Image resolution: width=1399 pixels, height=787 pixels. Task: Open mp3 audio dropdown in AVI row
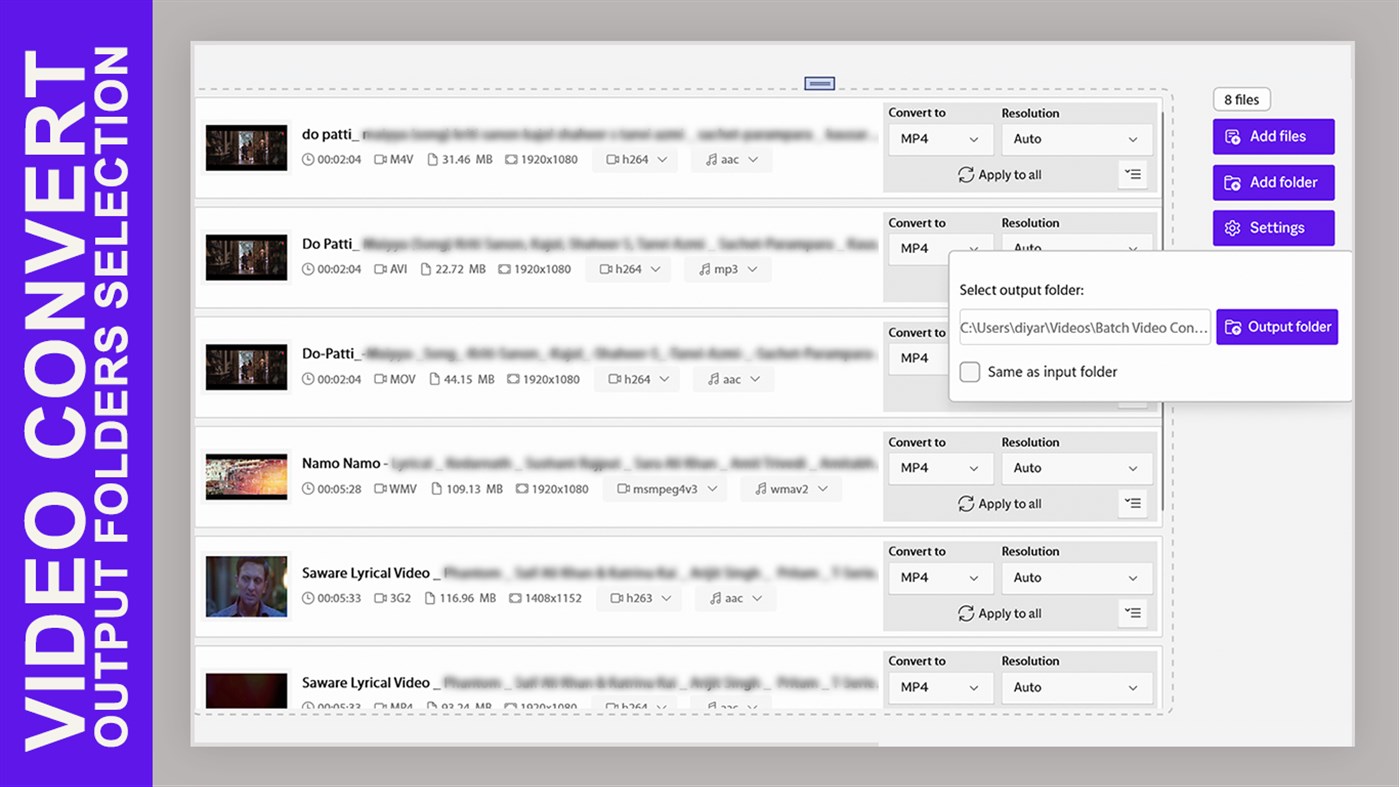[727, 270]
